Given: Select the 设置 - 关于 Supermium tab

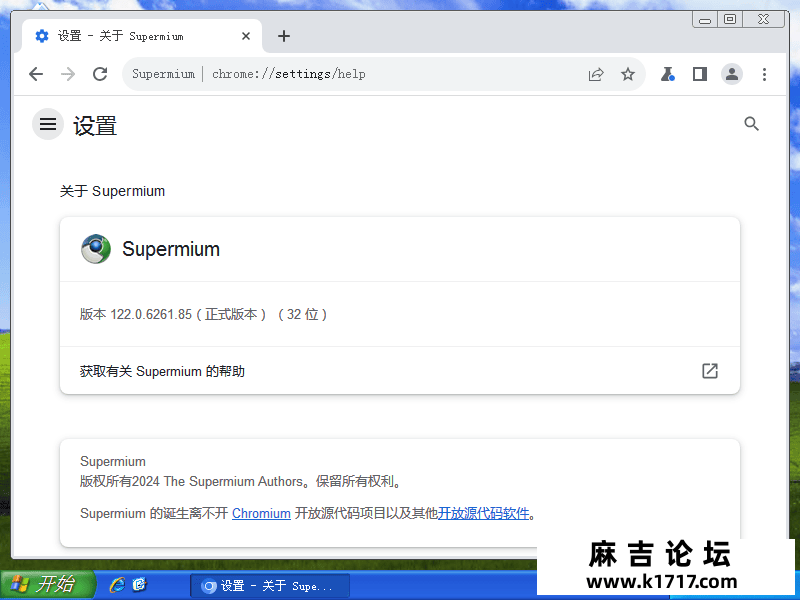Looking at the screenshot, I should tap(142, 36).
